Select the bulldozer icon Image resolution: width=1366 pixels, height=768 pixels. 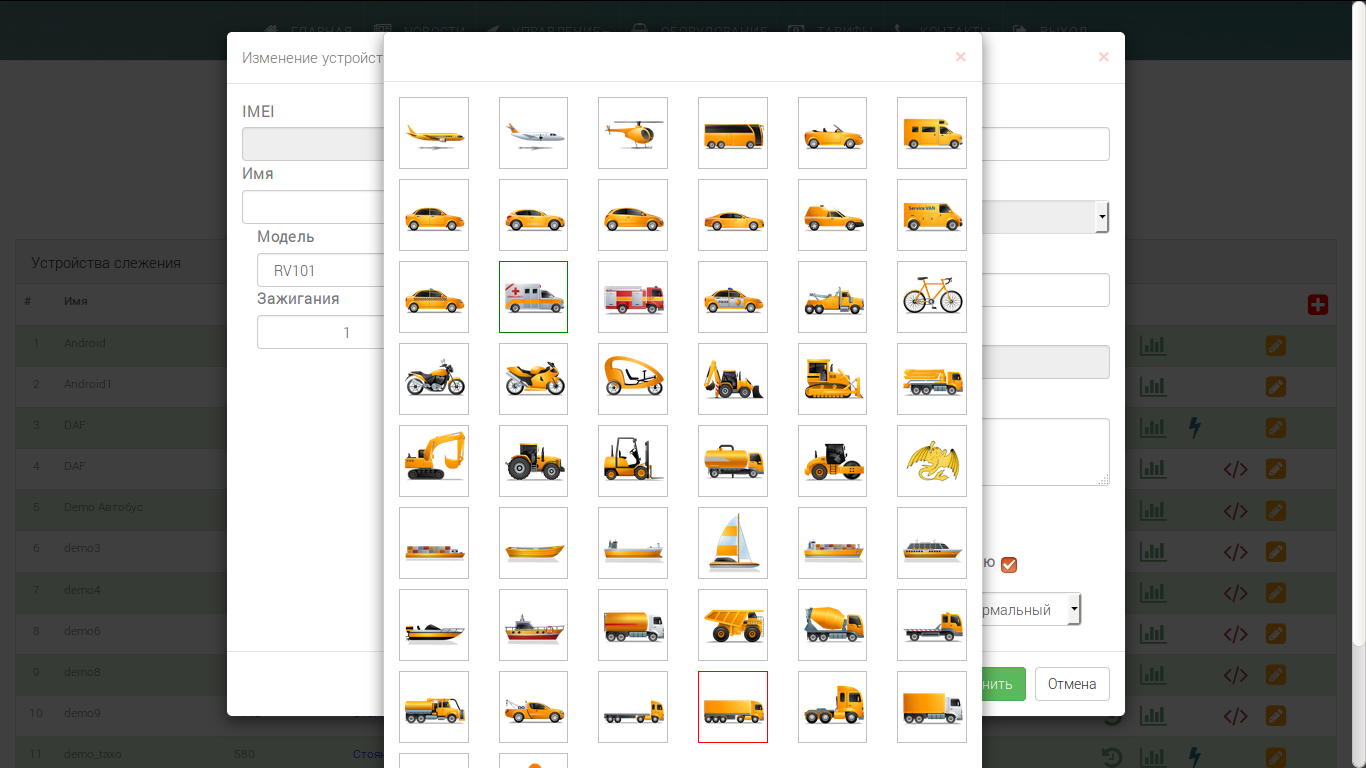click(x=832, y=379)
